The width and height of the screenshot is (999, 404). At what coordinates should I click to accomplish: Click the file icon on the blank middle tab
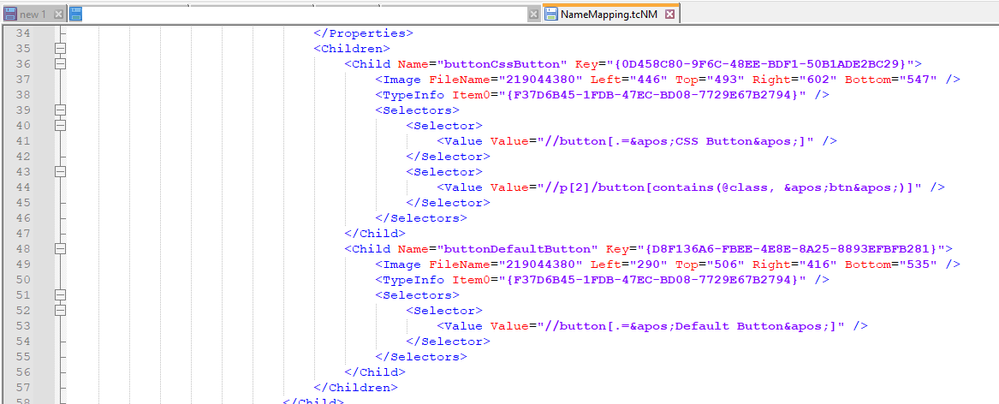point(77,14)
